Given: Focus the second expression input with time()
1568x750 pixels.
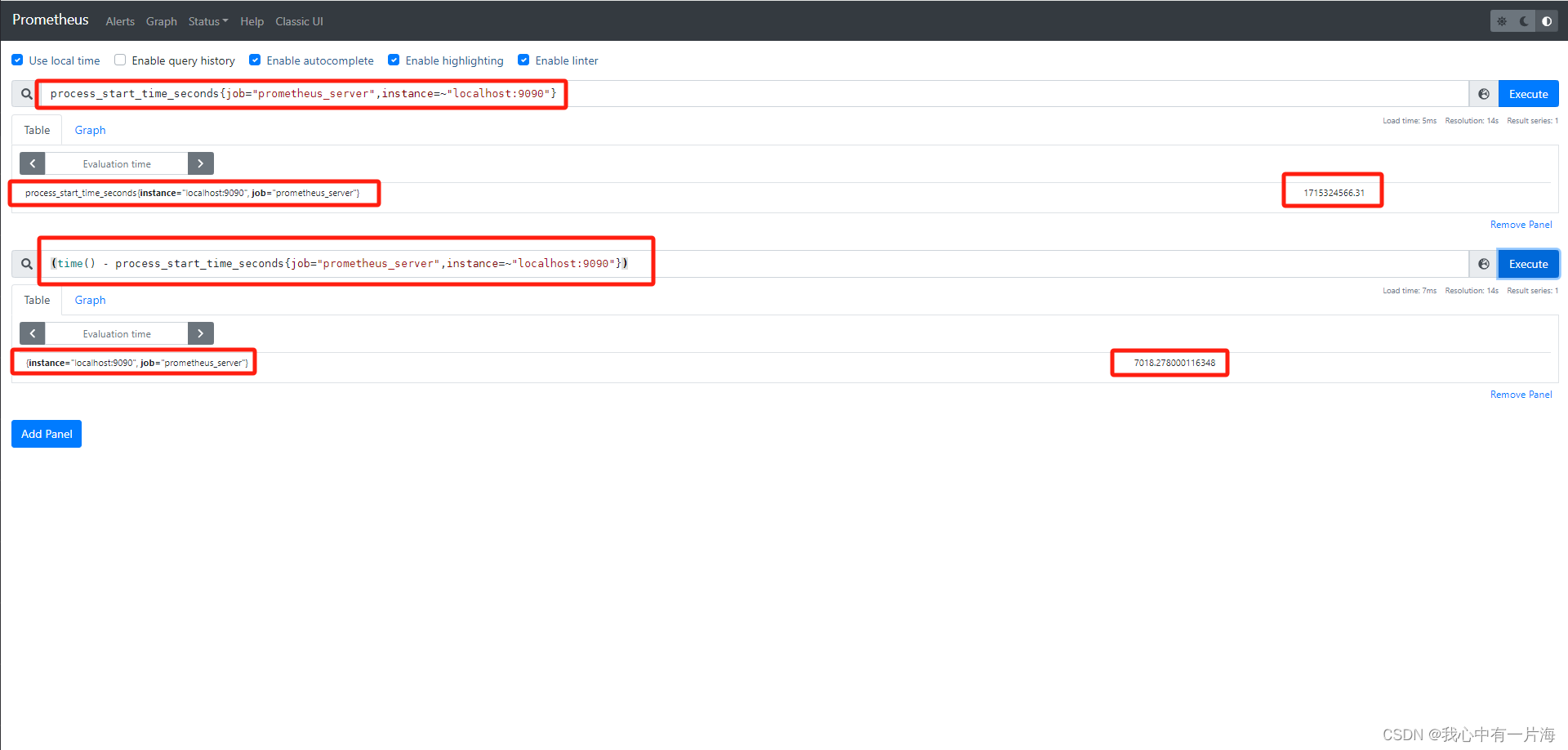Looking at the screenshot, I should (x=755, y=264).
